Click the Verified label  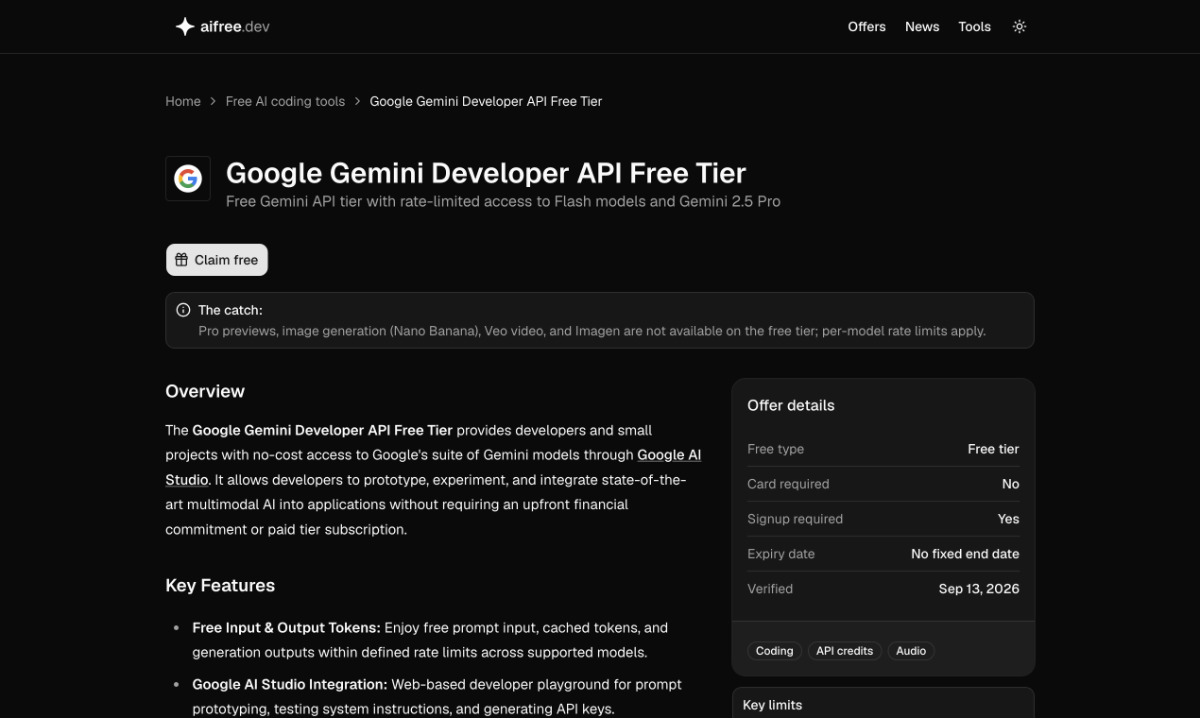click(770, 589)
